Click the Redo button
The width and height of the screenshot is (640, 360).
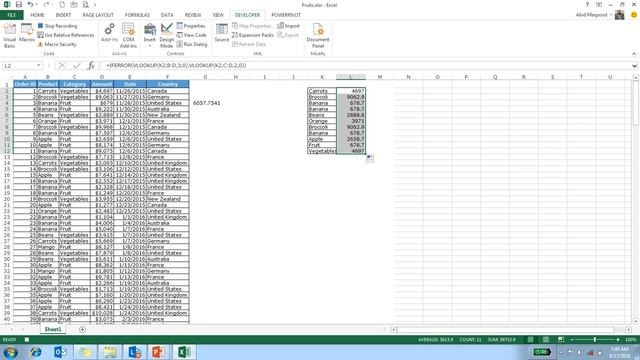click(46, 4)
